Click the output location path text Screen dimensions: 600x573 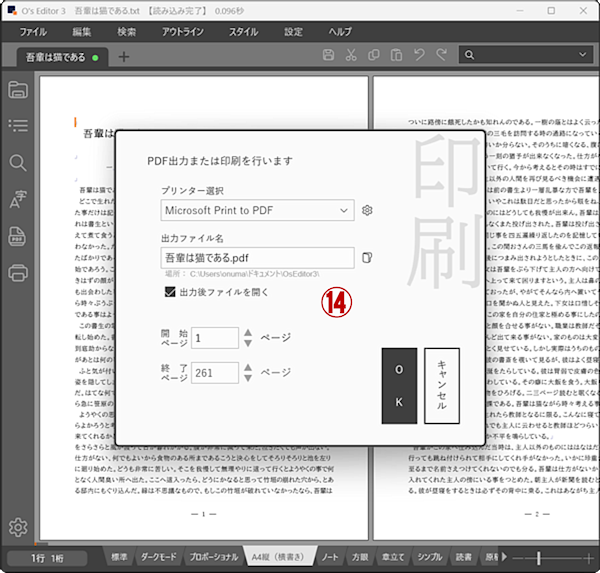[x=242, y=274]
